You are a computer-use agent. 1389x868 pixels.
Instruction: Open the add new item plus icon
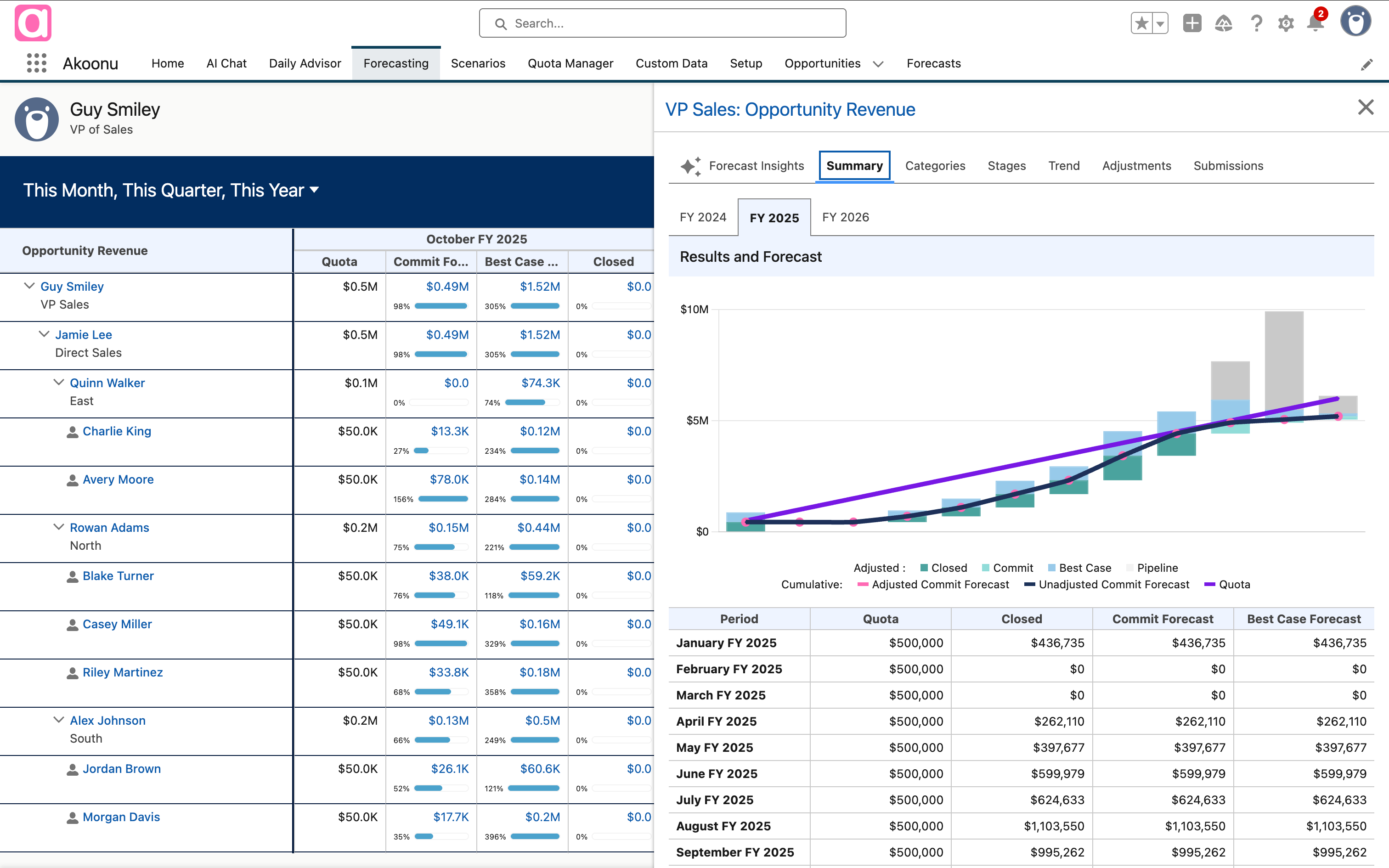click(x=1192, y=23)
